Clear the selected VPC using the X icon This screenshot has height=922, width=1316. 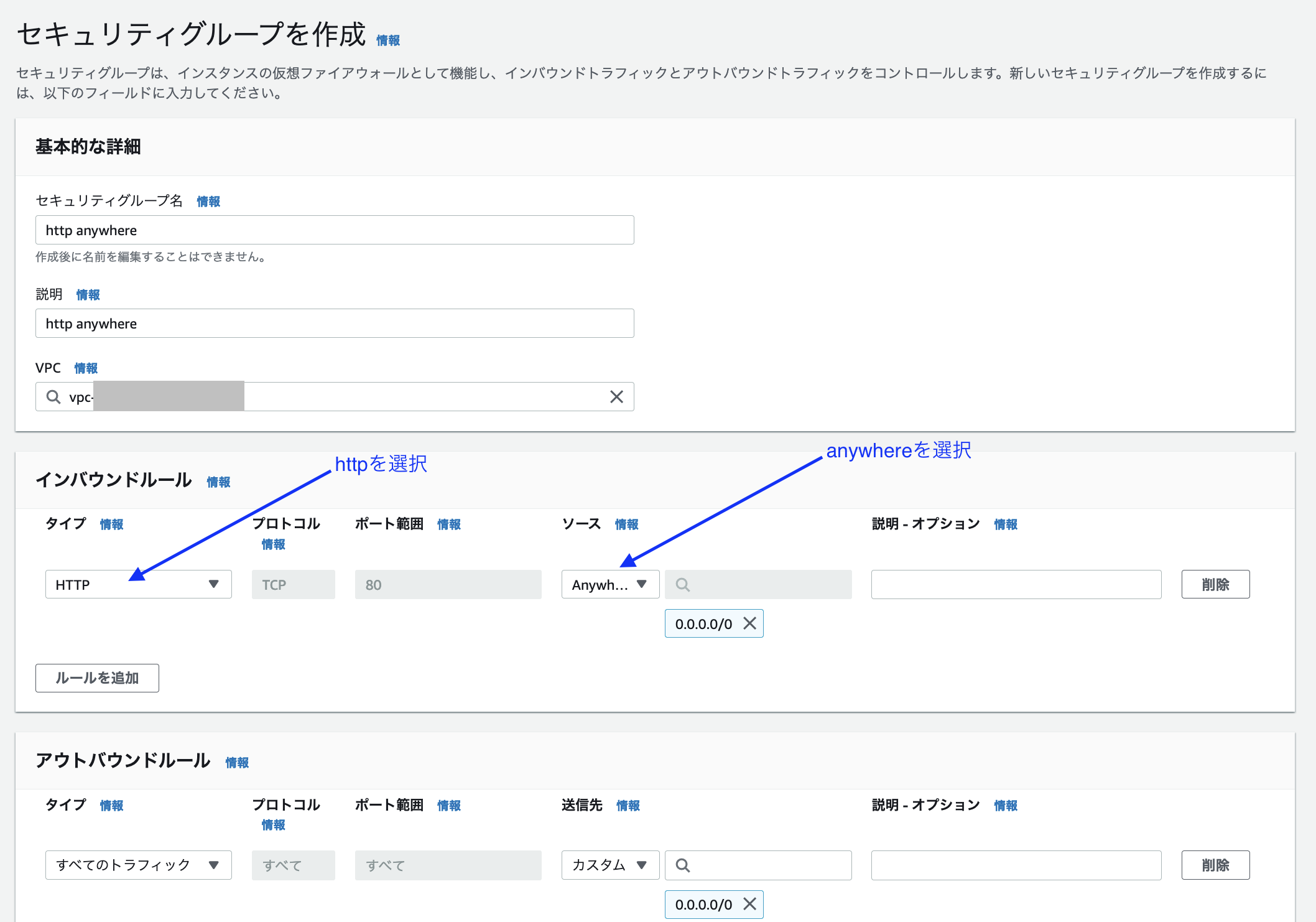click(x=616, y=396)
